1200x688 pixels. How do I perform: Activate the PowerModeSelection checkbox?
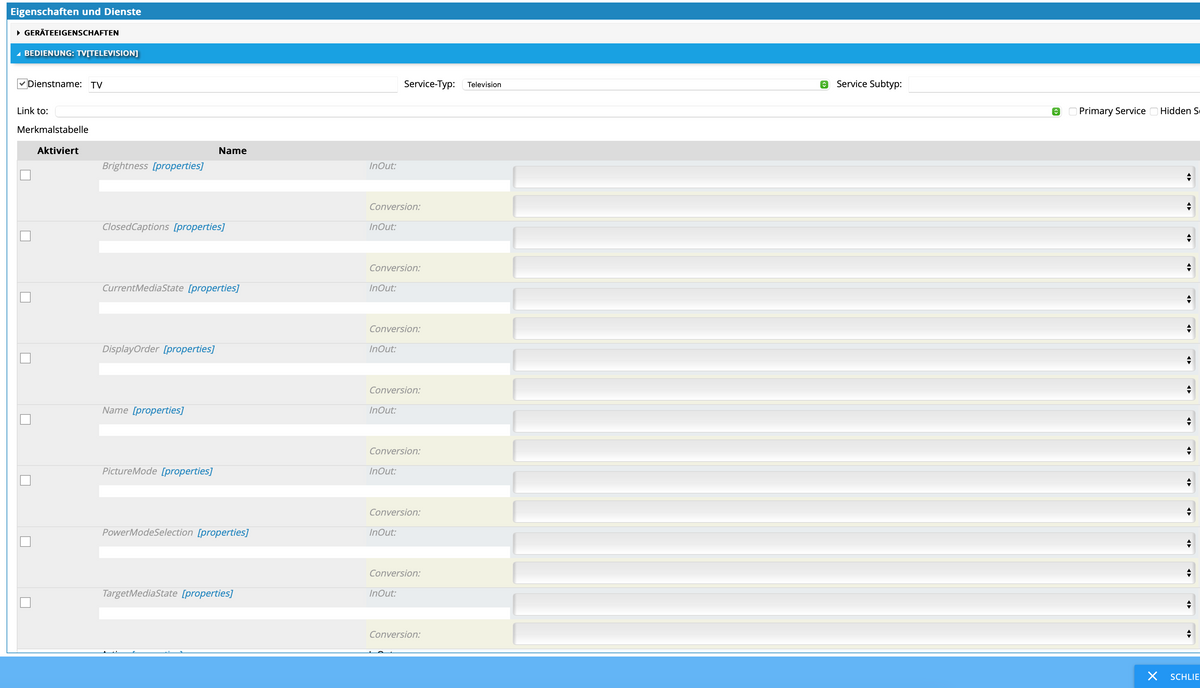[x=25, y=541]
